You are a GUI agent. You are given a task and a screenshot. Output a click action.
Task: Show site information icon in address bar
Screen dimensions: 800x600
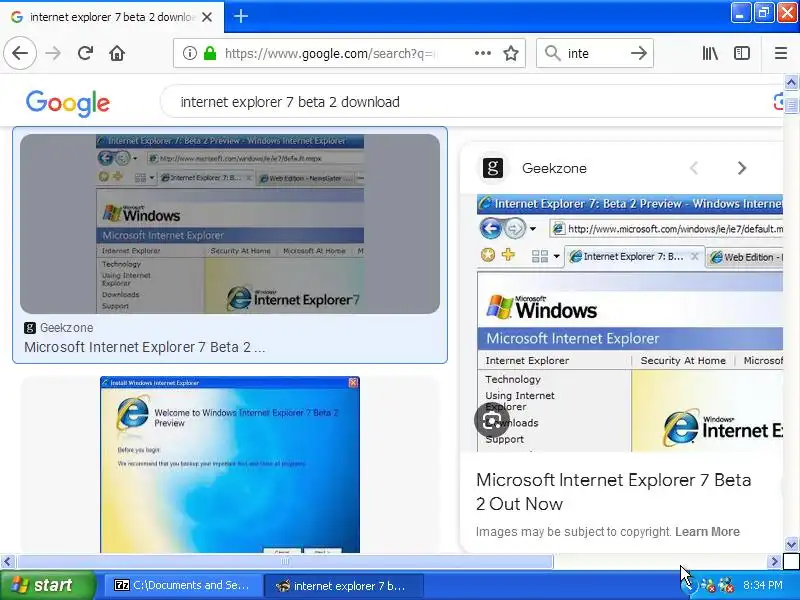click(189, 53)
